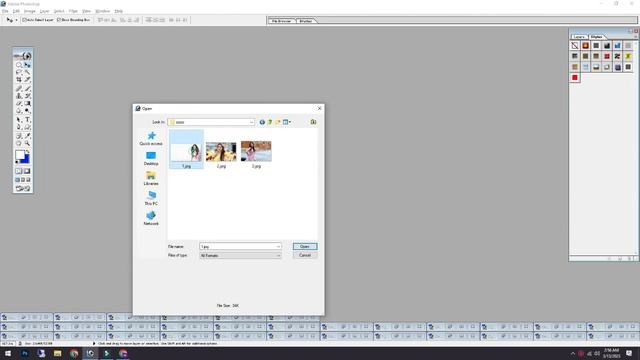Open the Image menu
This screenshot has height=360, width=640.
[x=29, y=11]
